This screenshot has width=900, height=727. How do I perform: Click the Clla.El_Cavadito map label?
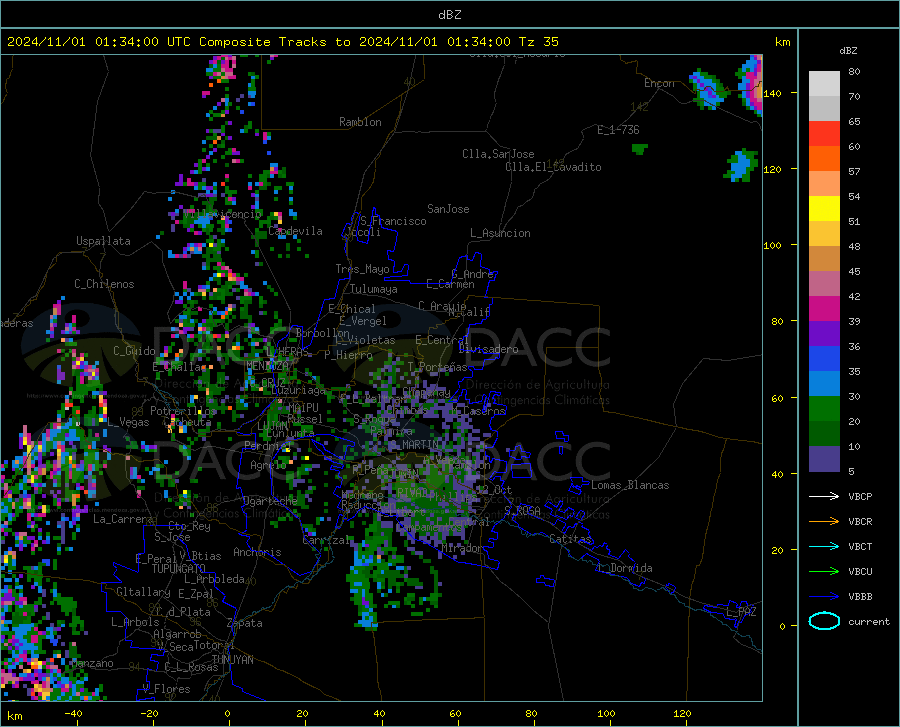pyautogui.click(x=553, y=167)
